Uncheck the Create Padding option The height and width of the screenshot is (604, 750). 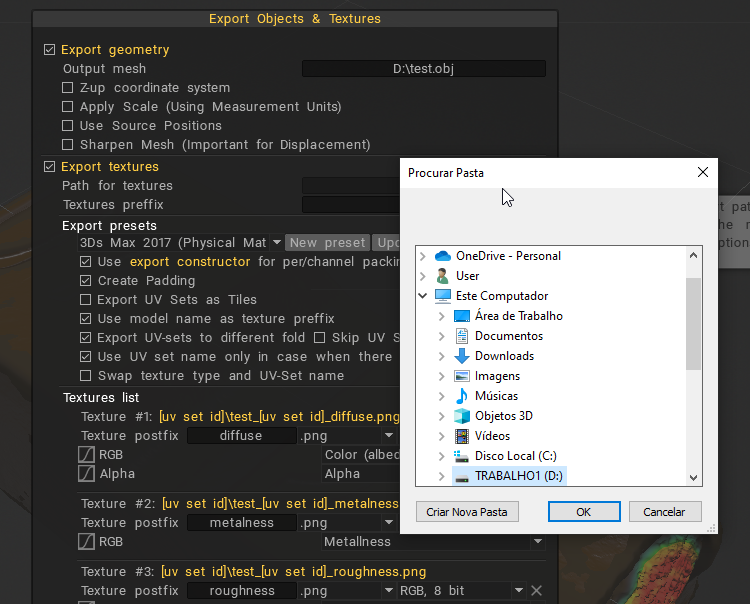coord(86,281)
